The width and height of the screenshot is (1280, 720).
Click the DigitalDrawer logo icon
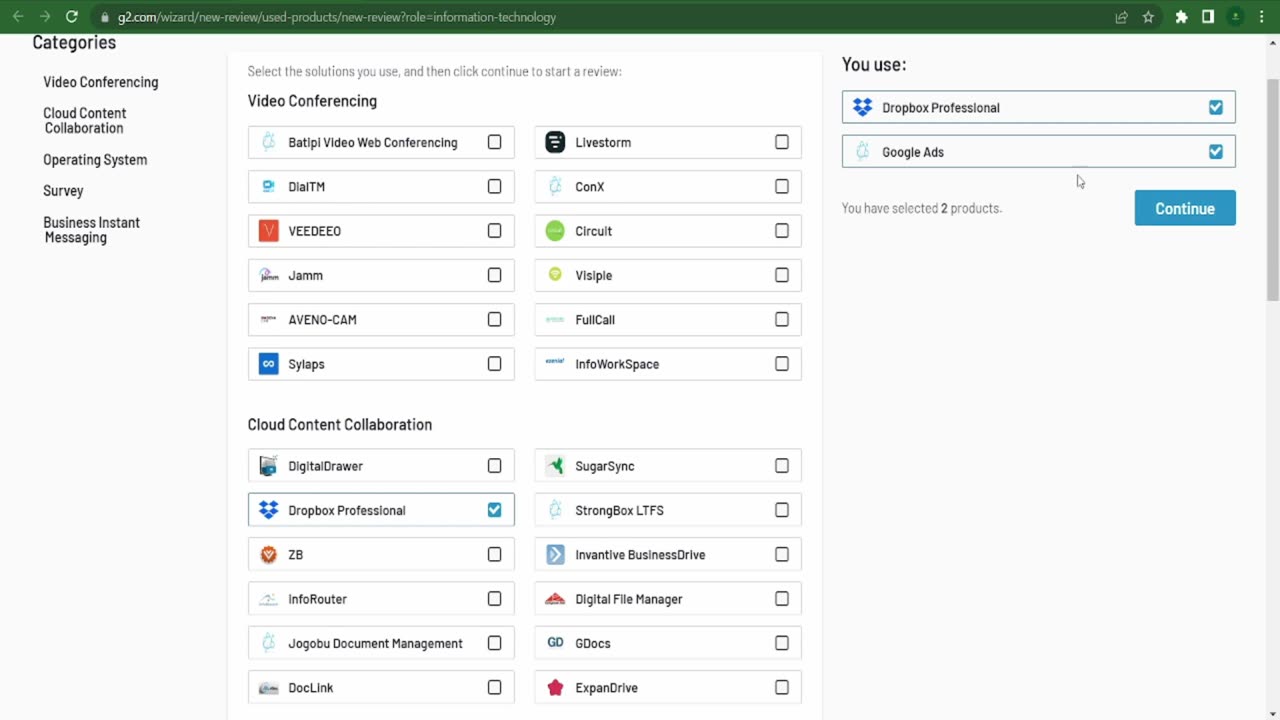click(x=268, y=466)
